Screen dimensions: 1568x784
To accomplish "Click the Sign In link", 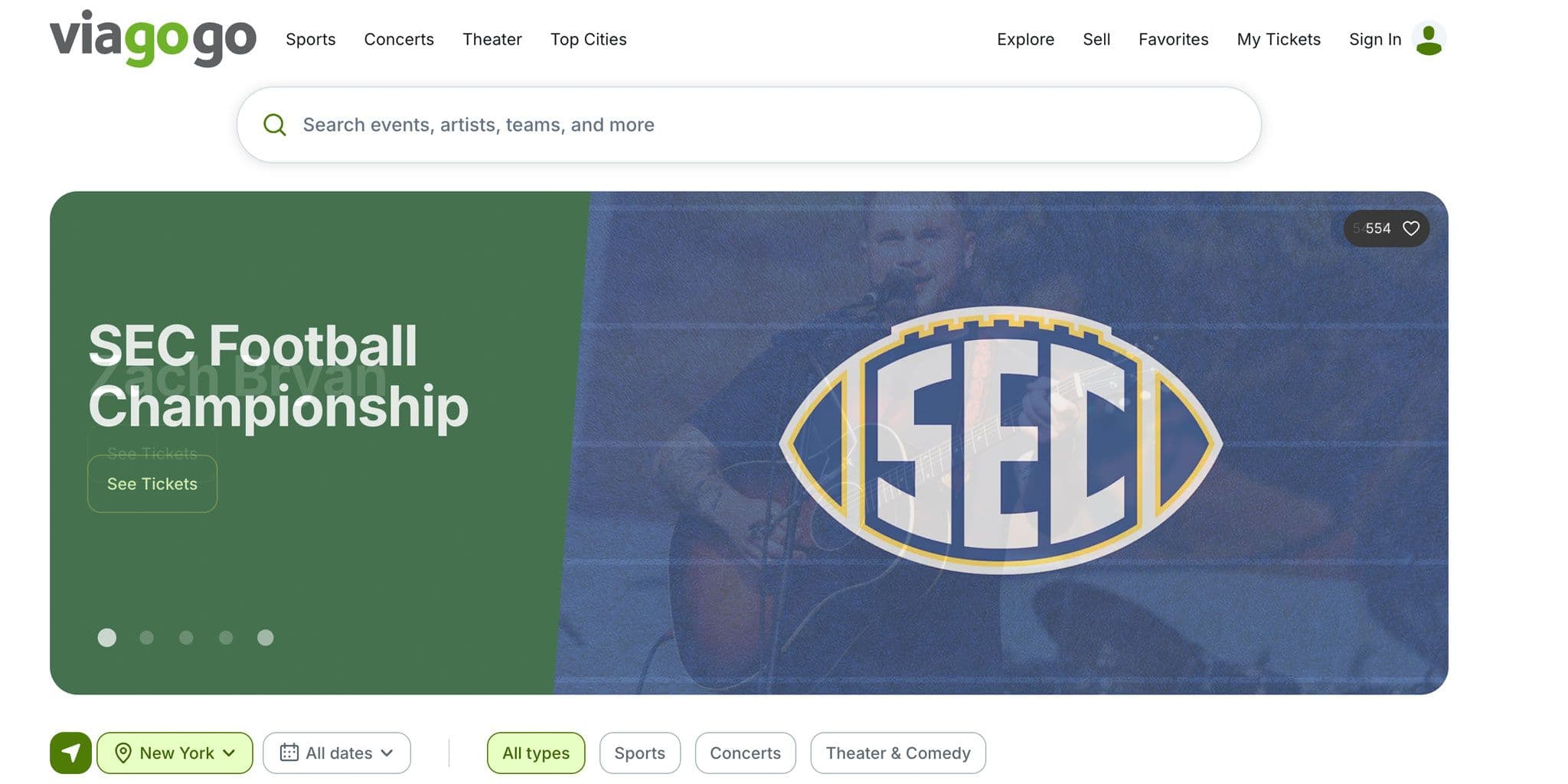I will tap(1374, 39).
